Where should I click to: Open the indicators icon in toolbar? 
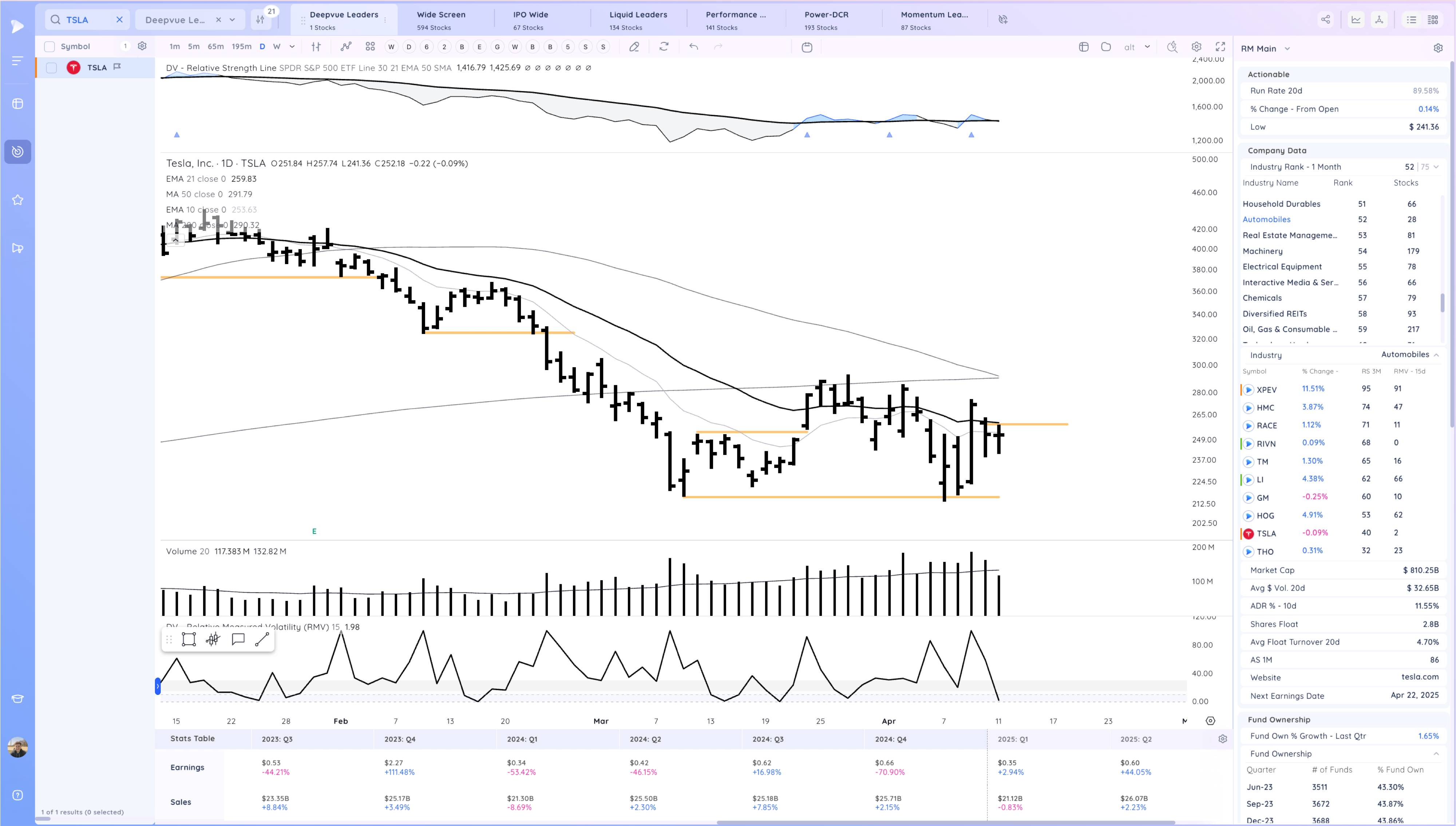click(346, 47)
